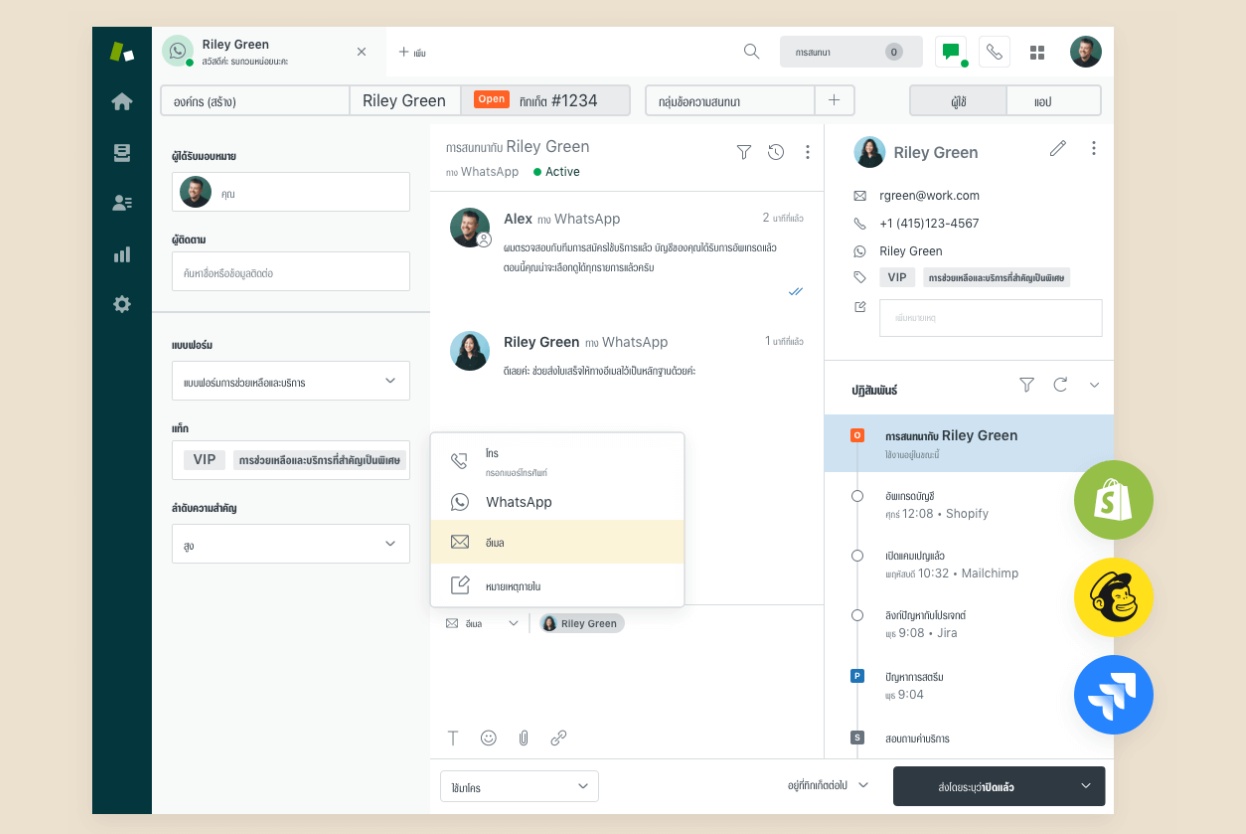Viewport: 1246px width, 834px height.
Task: Click the attachment paperclip icon
Action: (523, 738)
